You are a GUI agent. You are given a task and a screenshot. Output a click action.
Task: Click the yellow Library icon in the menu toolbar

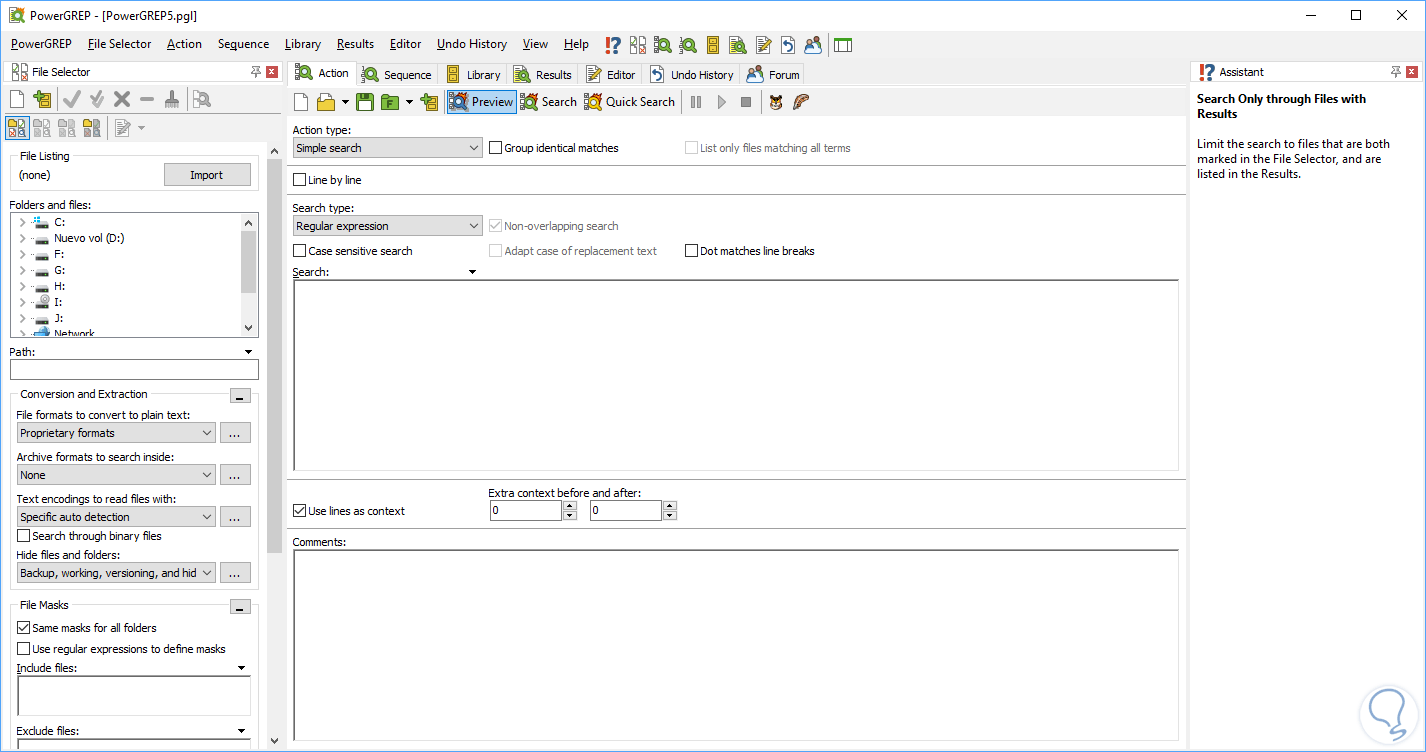pyautogui.click(x=713, y=45)
